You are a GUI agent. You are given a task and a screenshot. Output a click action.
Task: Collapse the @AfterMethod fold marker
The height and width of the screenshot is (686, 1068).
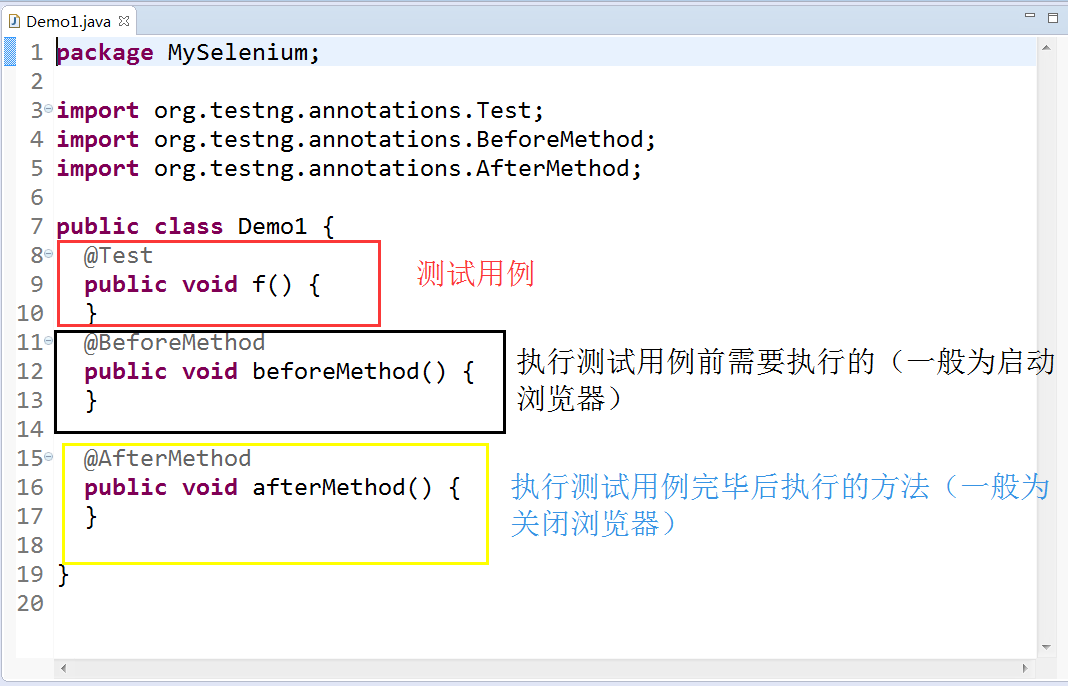[48, 456]
